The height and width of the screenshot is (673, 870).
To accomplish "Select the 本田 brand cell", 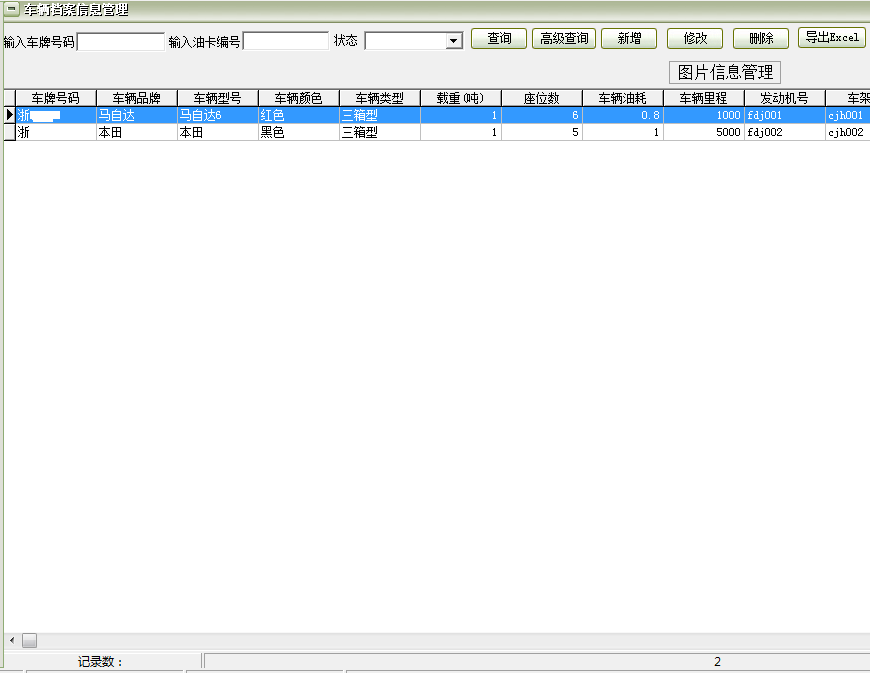I will (x=136, y=132).
